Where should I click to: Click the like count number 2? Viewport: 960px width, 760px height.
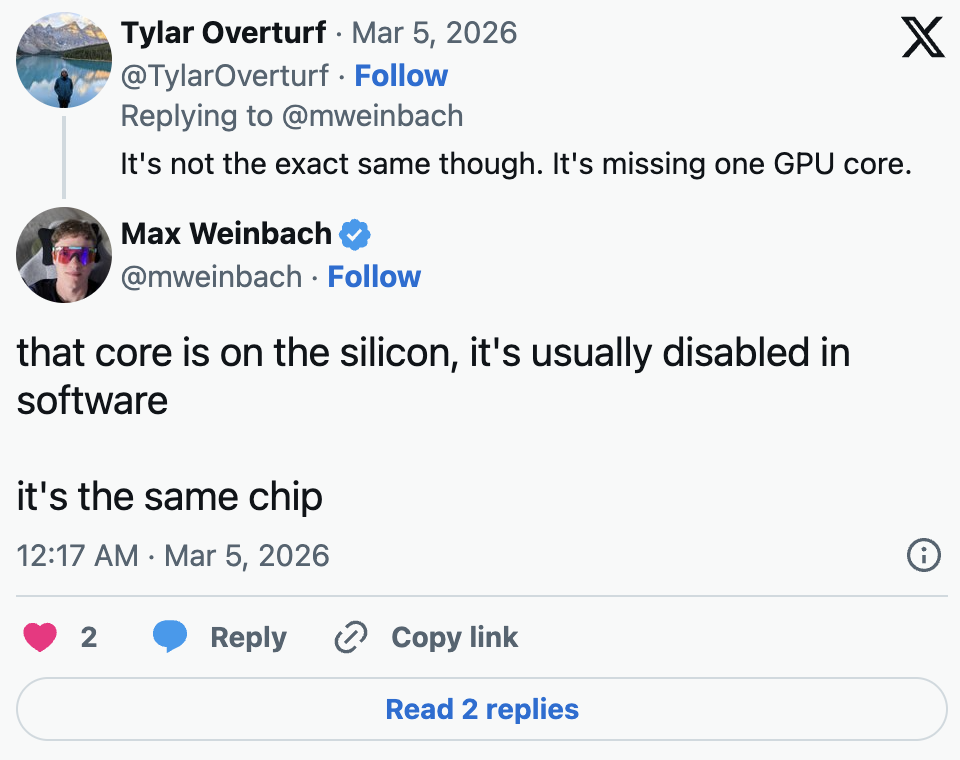point(89,637)
